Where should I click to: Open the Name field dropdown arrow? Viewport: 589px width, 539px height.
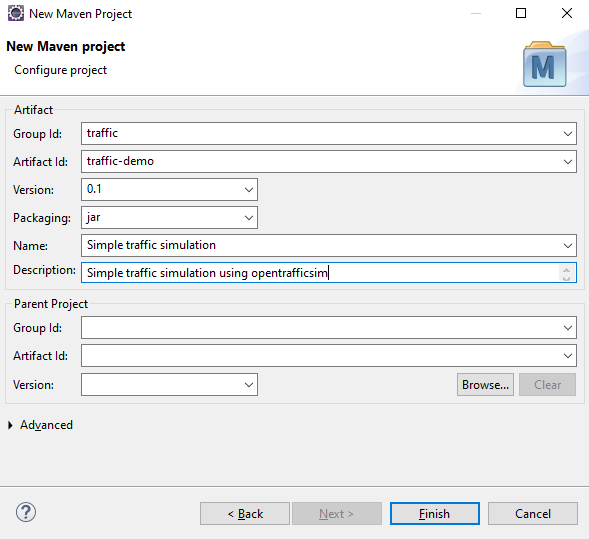coord(568,246)
